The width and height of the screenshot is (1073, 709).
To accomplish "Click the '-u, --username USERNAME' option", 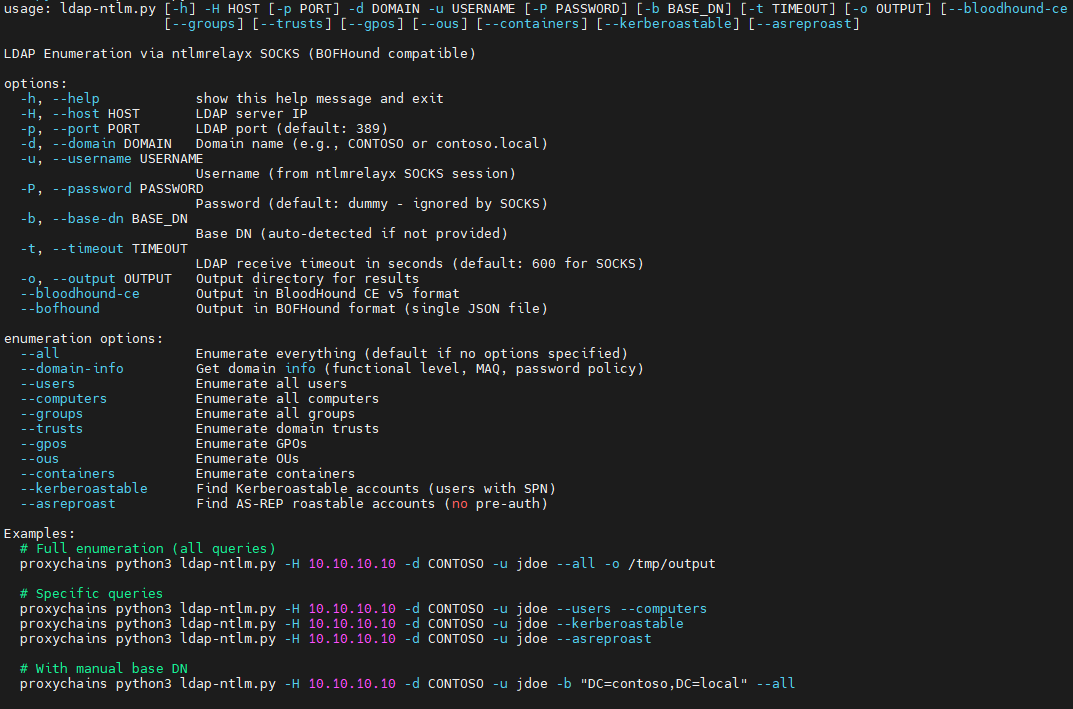I will click(112, 159).
